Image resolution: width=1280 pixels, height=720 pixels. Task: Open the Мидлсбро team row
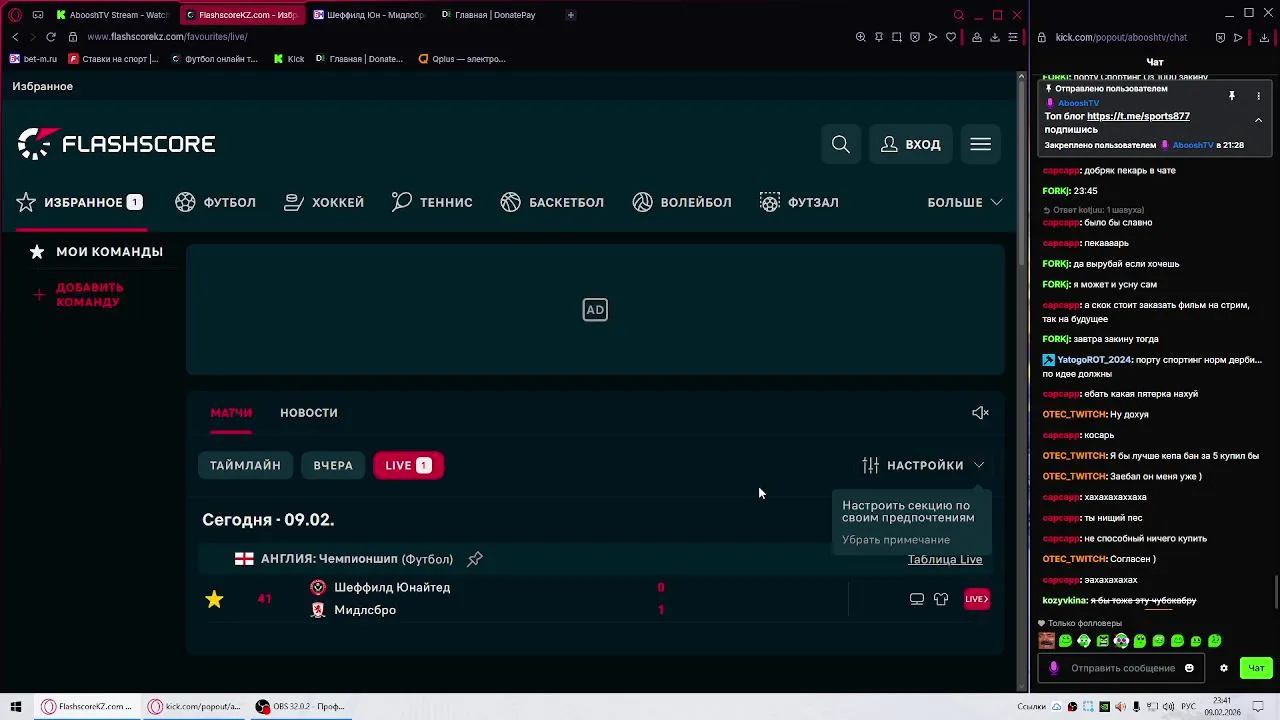click(365, 610)
